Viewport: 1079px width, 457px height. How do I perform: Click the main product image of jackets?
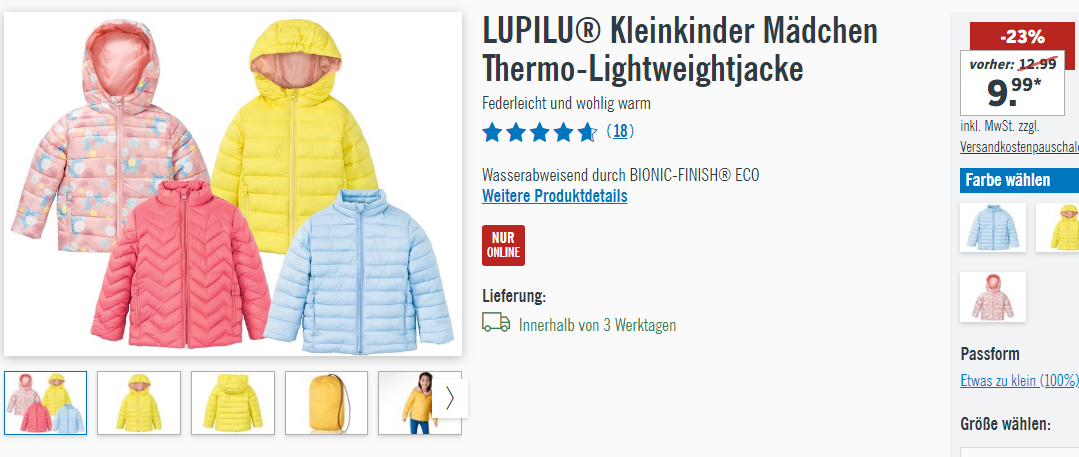233,184
